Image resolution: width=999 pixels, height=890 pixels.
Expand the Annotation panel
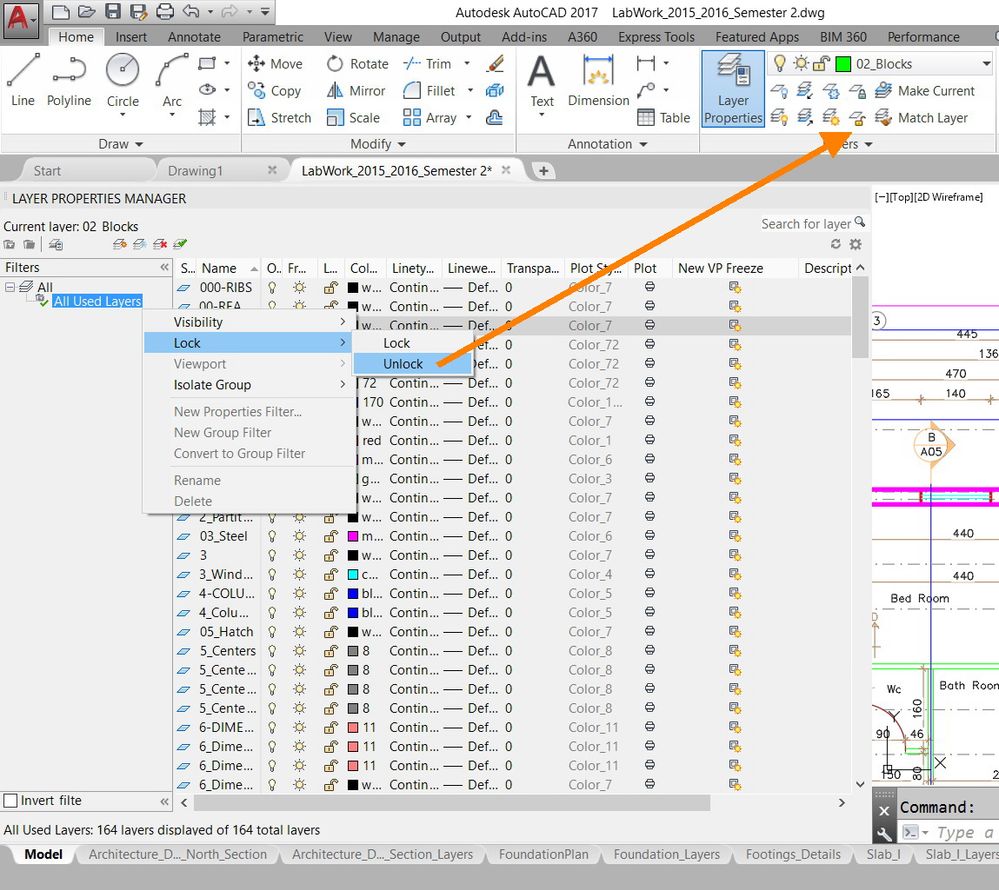tap(607, 144)
